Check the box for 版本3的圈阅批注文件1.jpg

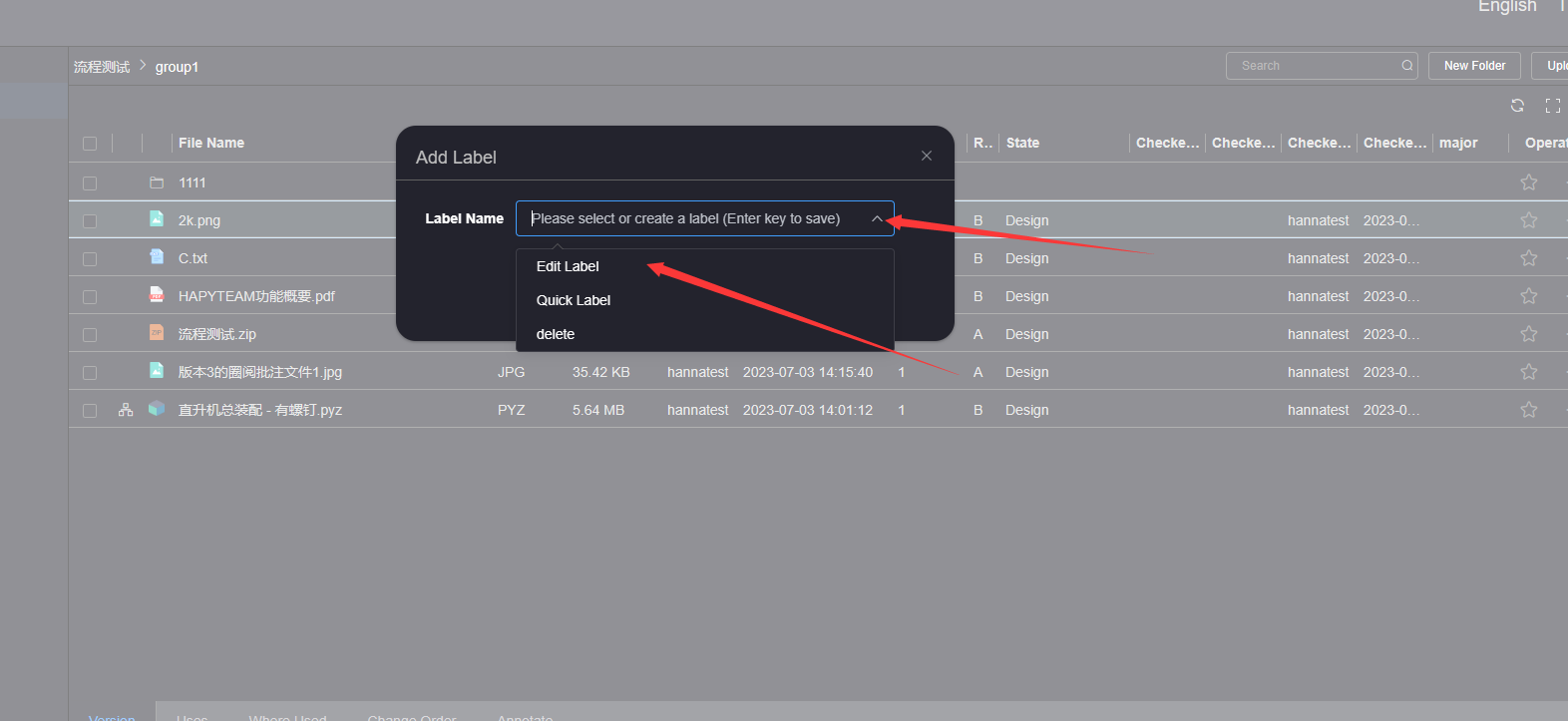coord(90,373)
